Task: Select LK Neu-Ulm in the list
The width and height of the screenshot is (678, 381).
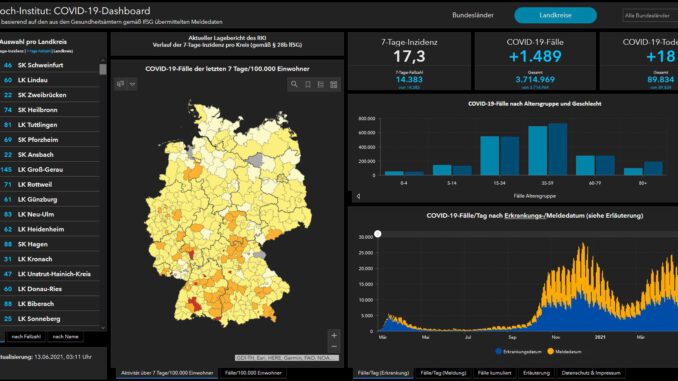Action: (x=50, y=214)
